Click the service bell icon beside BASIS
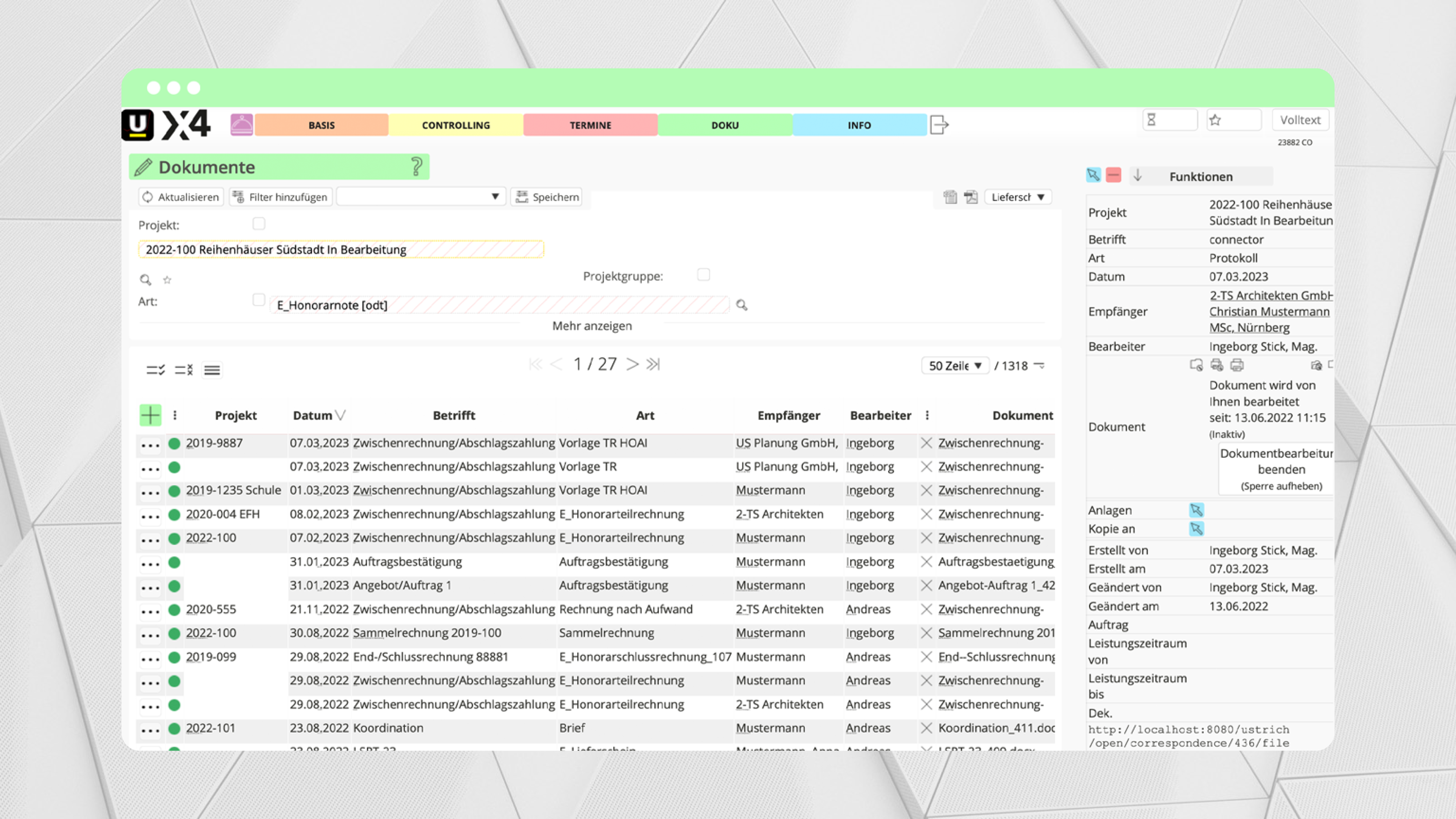 pyautogui.click(x=241, y=124)
